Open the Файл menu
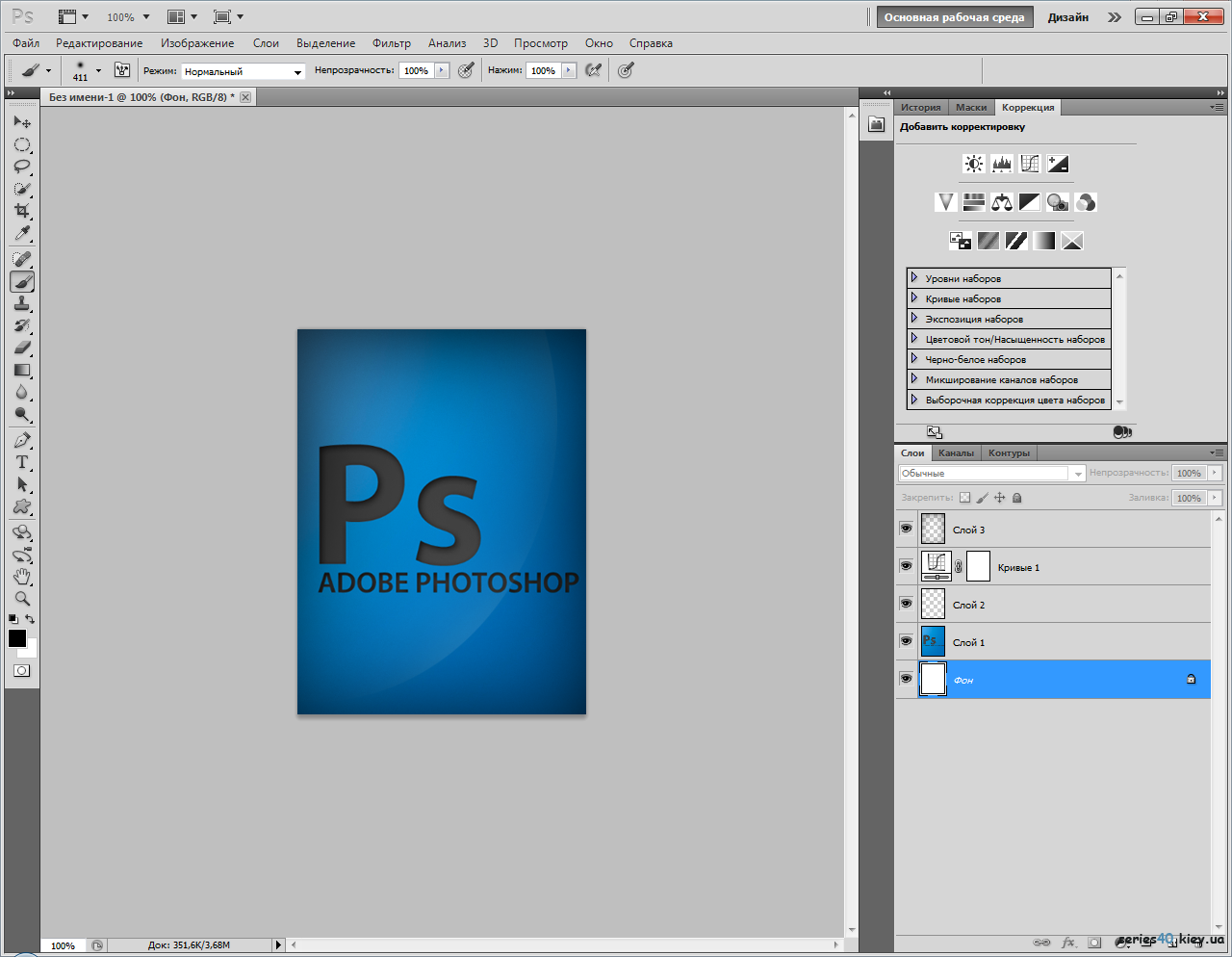This screenshot has width=1232, height=957. [x=26, y=43]
